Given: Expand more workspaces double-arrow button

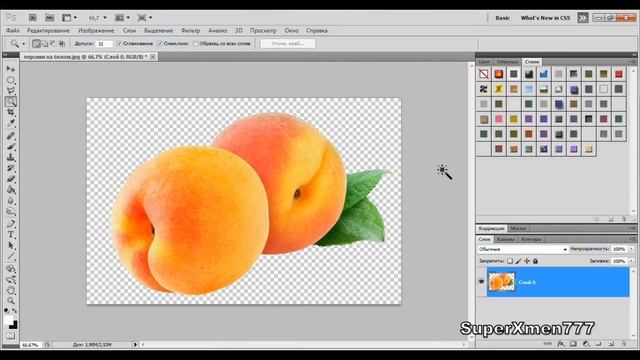Looking at the screenshot, I should [582, 18].
